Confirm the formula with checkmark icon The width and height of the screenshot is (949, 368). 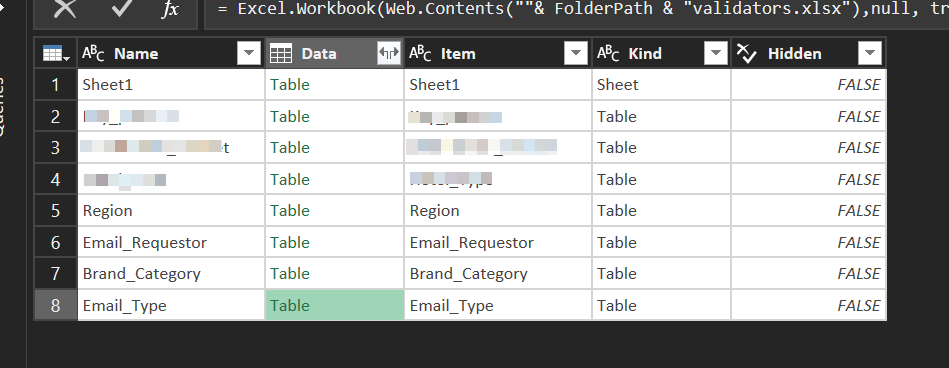pyautogui.click(x=122, y=8)
